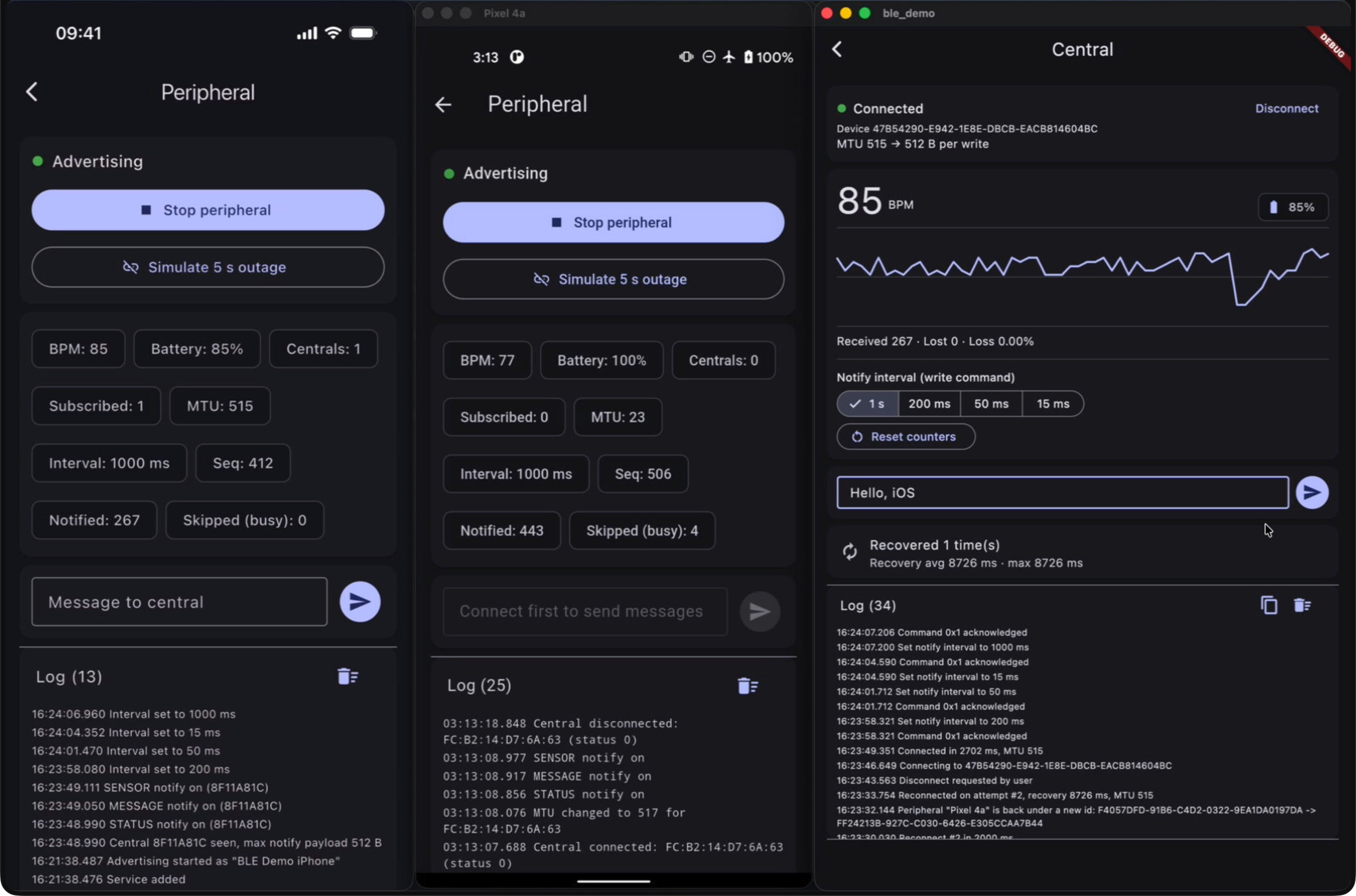Tap the vibrate mode icon on Pixel 4a
The width and height of the screenshot is (1356, 896).
686,57
